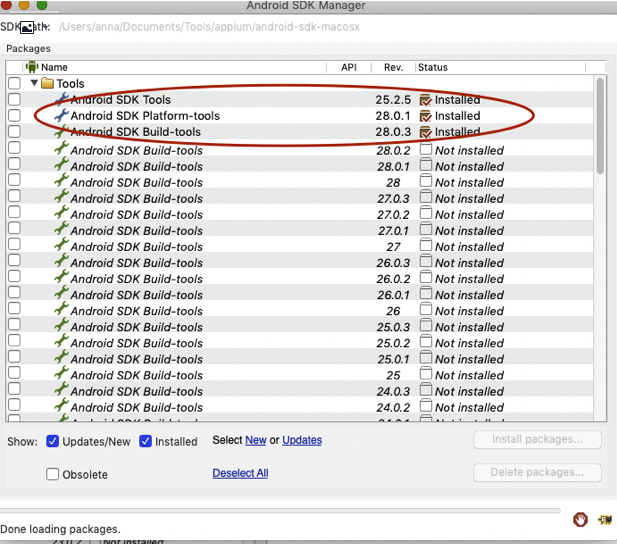The height and width of the screenshot is (544, 617).
Task: Click the Tools folder icon
Action: 47,83
